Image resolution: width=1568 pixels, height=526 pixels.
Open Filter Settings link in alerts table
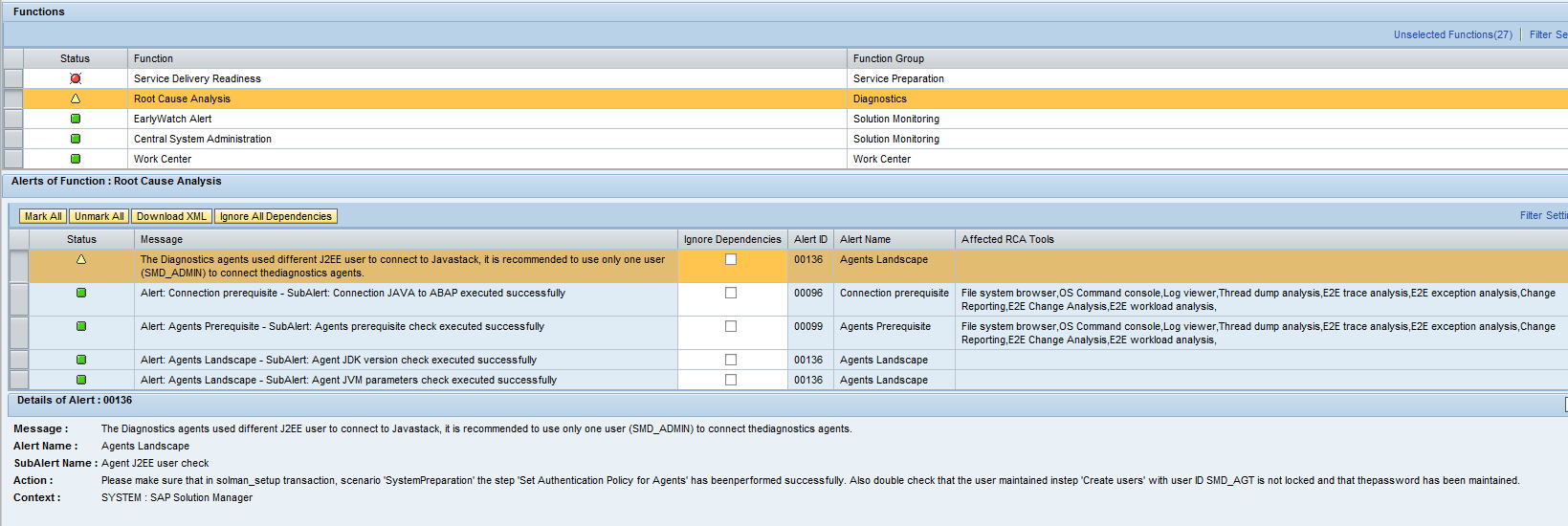[x=1543, y=215]
